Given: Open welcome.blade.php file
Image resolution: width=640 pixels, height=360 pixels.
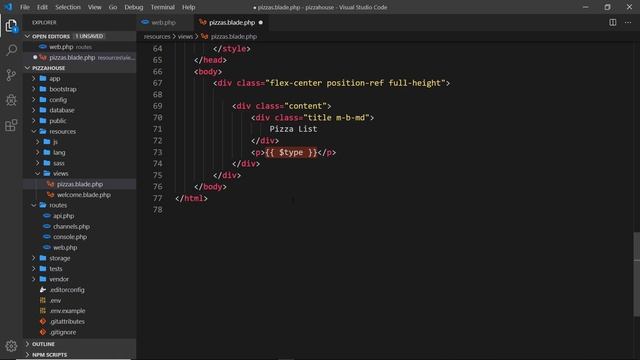Looking at the screenshot, I should pyautogui.click(x=79, y=195).
